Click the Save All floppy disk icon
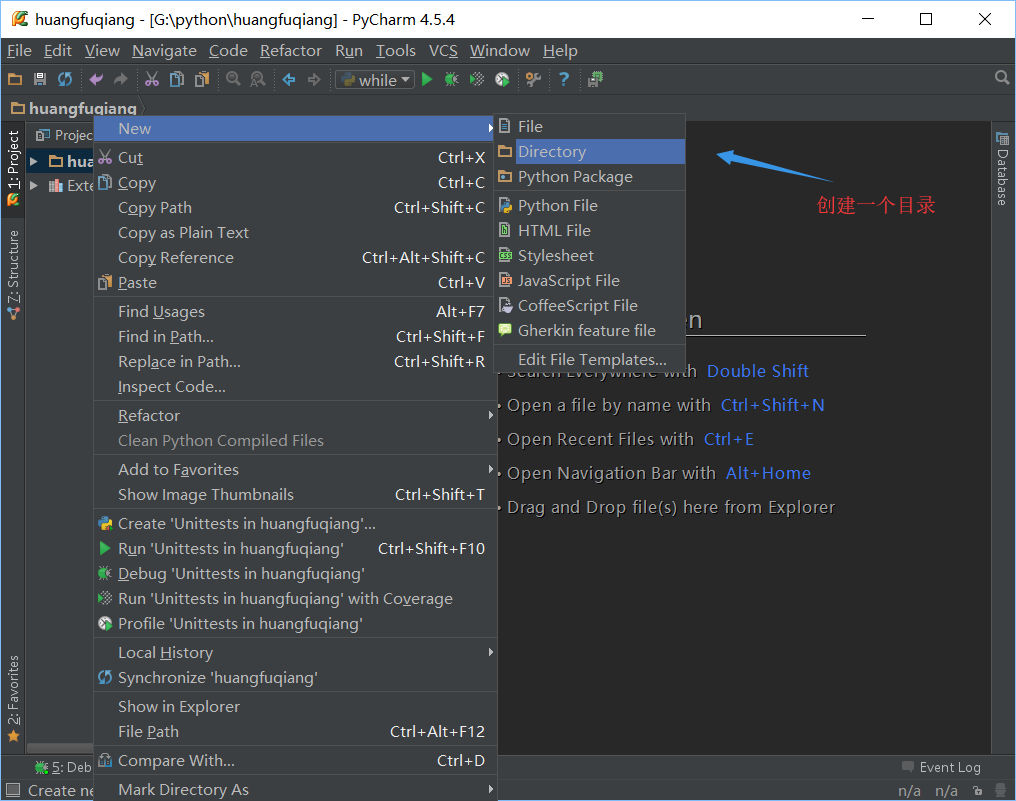This screenshot has width=1016, height=801. click(40, 80)
